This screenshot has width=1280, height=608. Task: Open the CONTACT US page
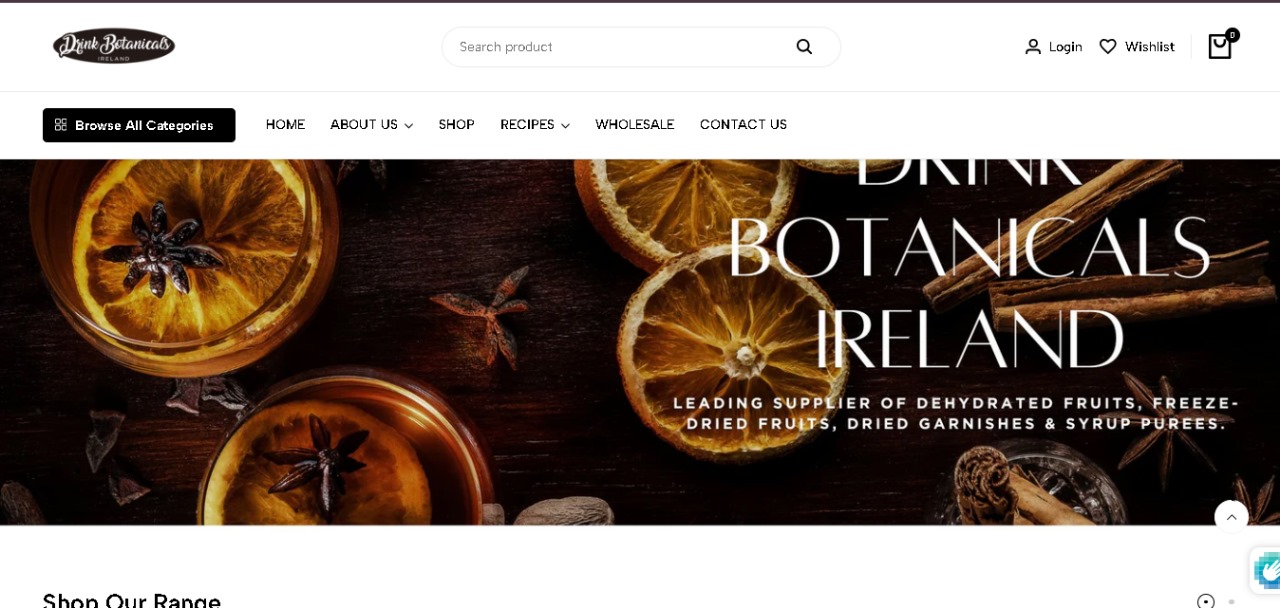(x=743, y=125)
